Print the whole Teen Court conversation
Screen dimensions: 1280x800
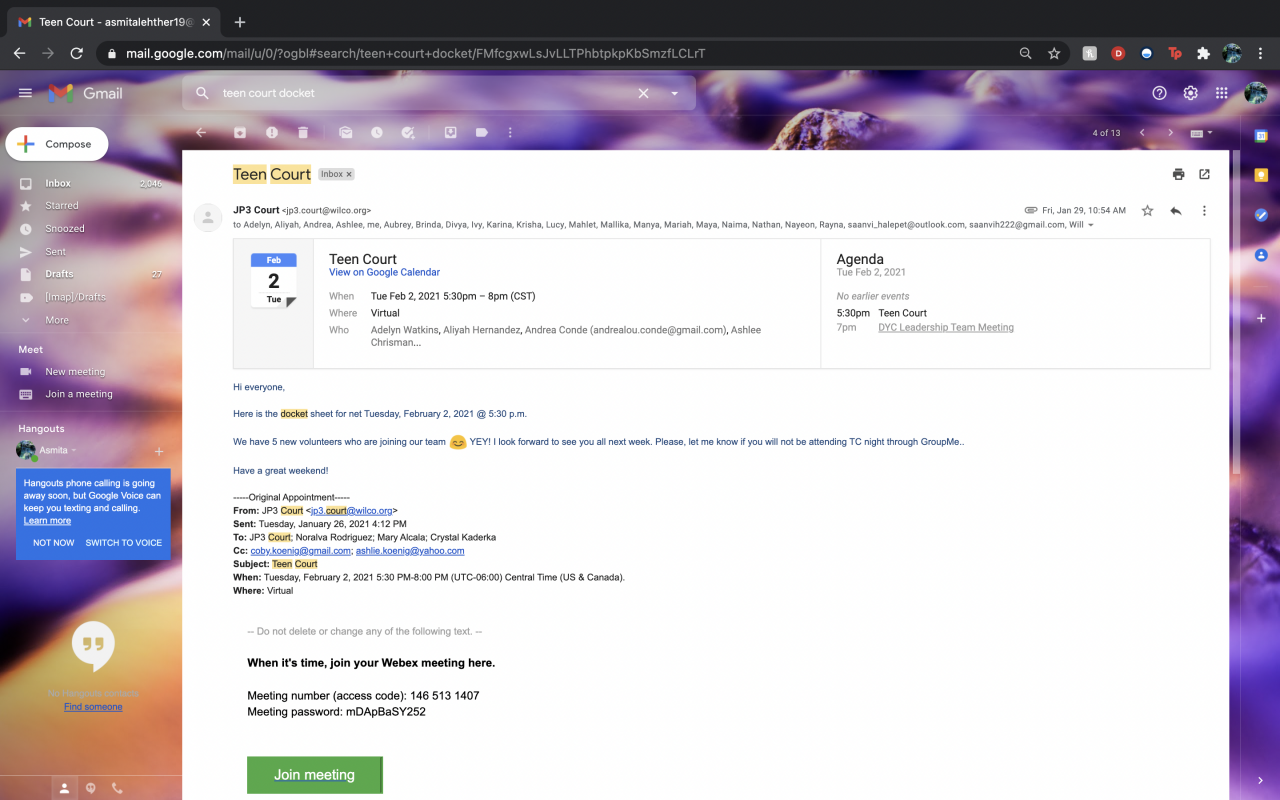point(1178,174)
